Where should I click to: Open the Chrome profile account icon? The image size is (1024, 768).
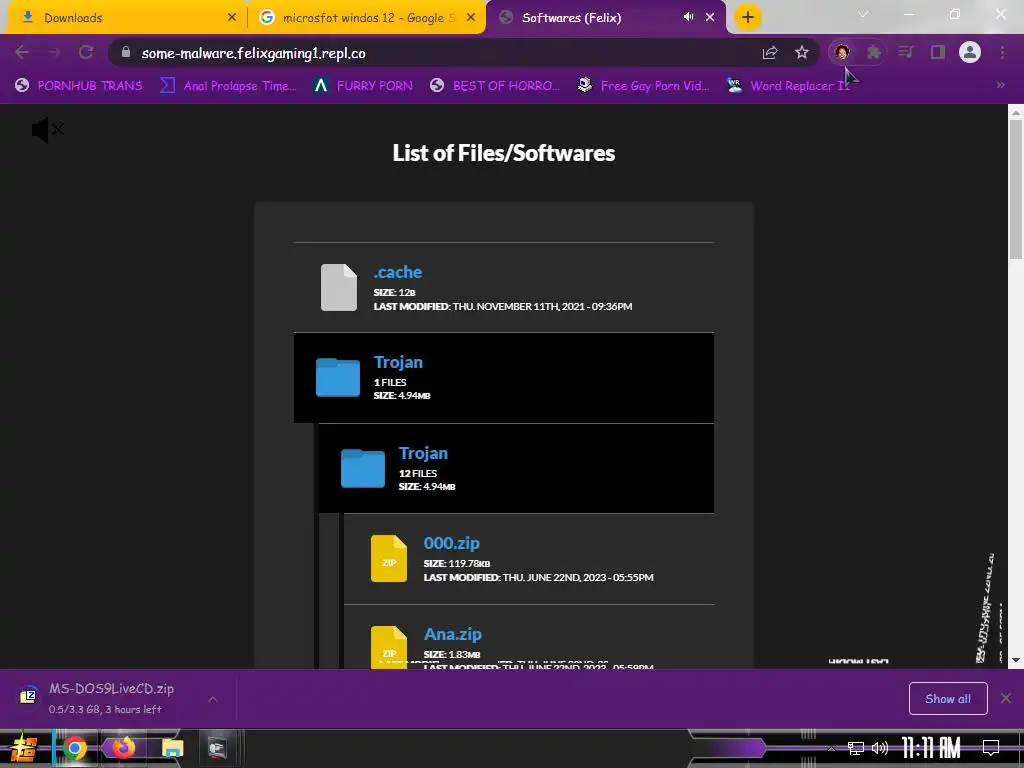tap(970, 52)
